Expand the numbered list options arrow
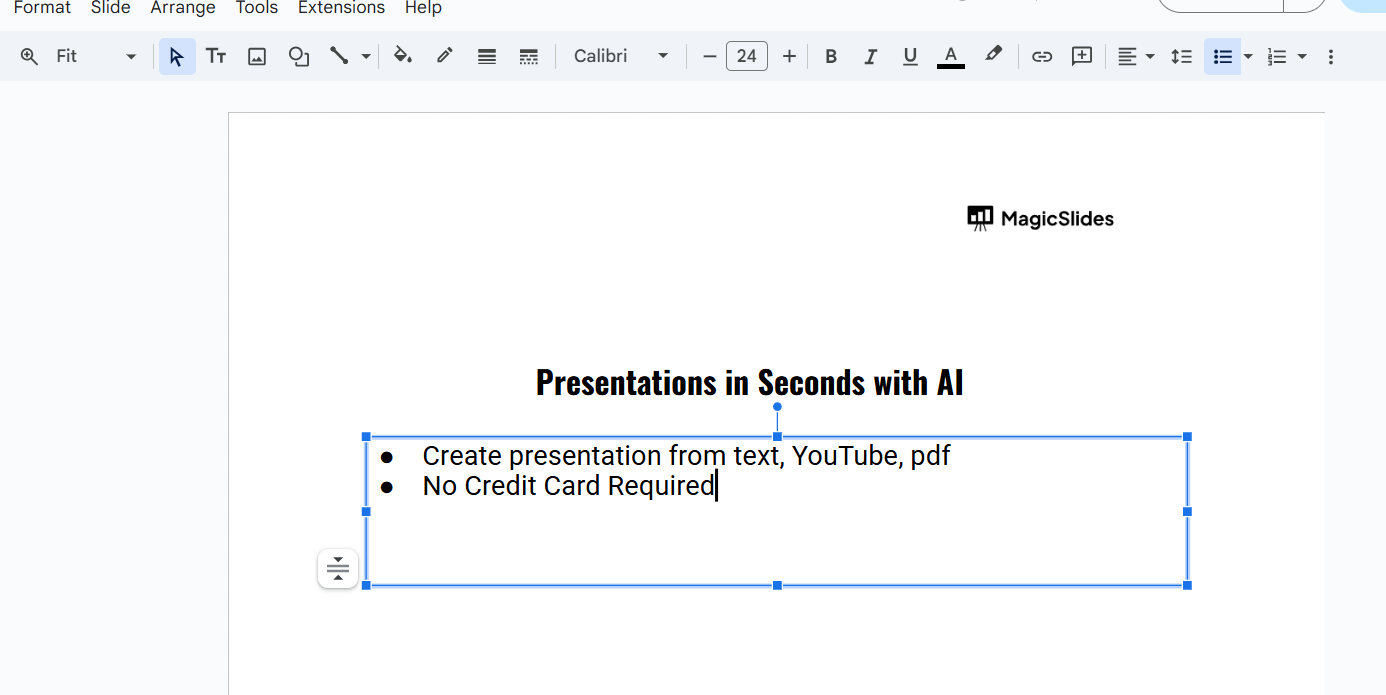The height and width of the screenshot is (695, 1386). tap(1302, 57)
